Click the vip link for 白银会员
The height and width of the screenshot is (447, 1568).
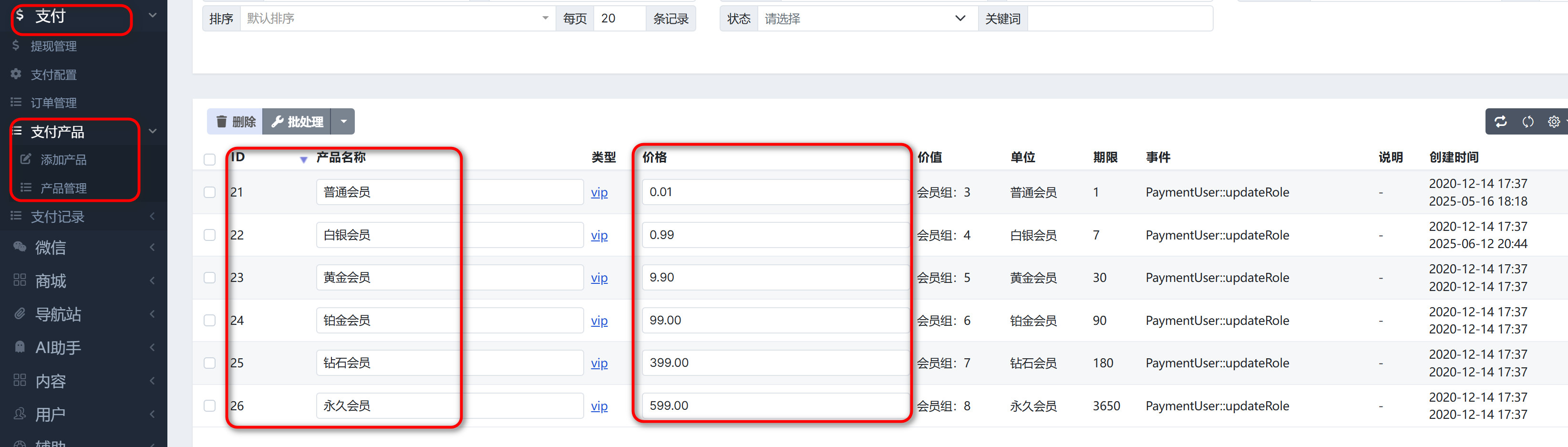(x=599, y=235)
